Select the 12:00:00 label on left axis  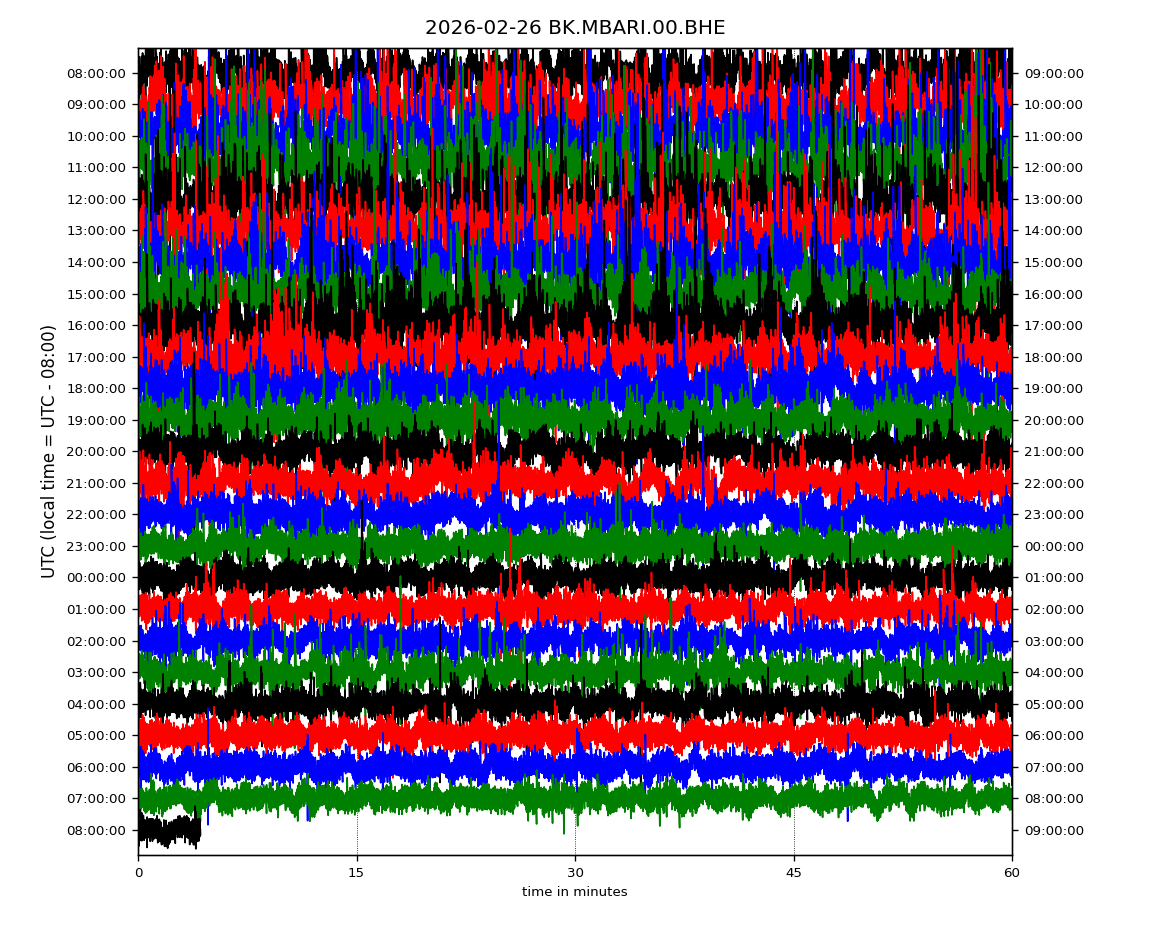point(98,199)
